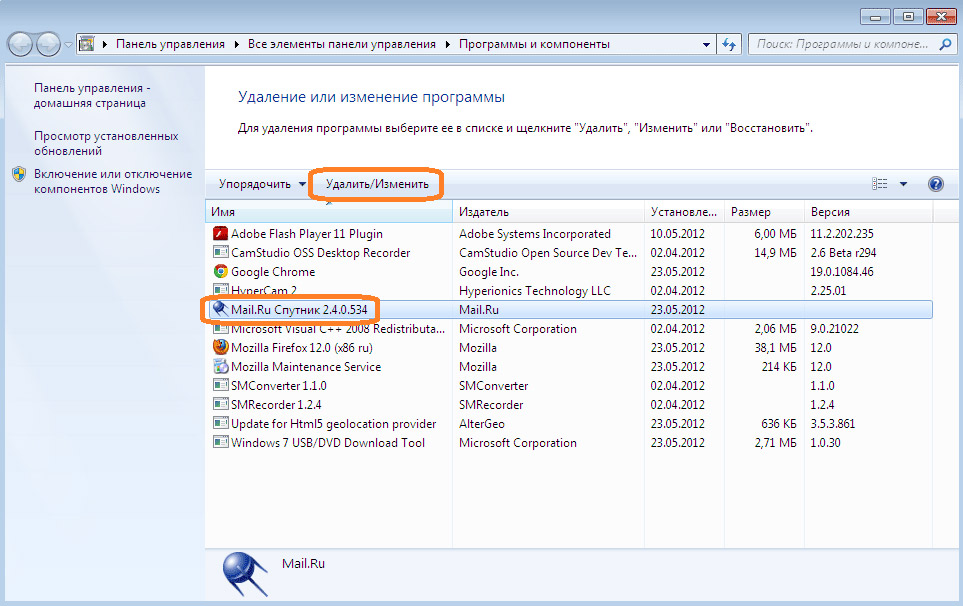Click the Mozilla Firefox icon in list
Viewport: 963px width, 606px height.
click(221, 348)
